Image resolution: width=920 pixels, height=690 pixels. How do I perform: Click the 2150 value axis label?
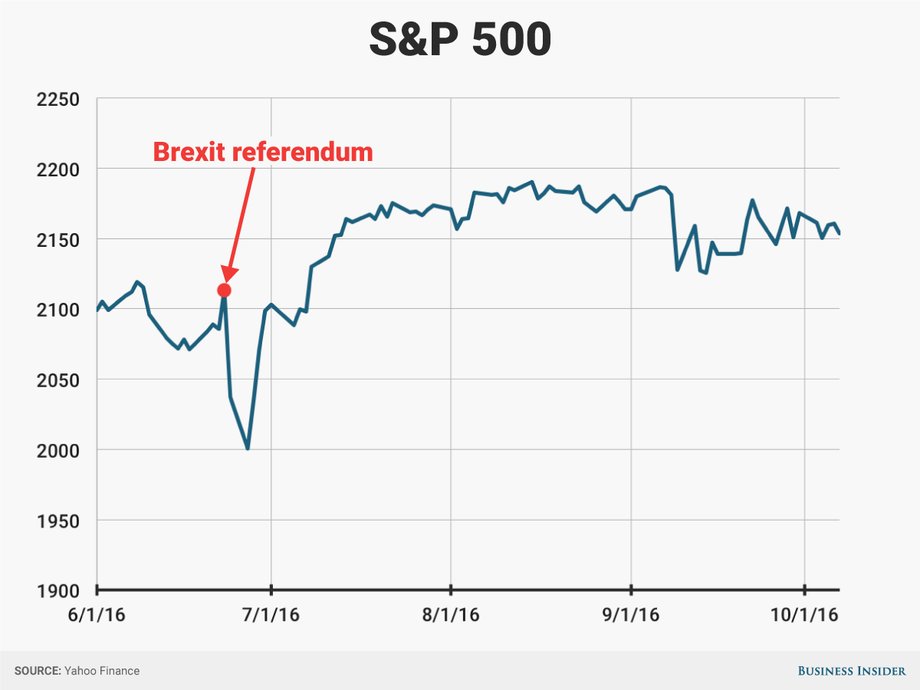pos(58,240)
